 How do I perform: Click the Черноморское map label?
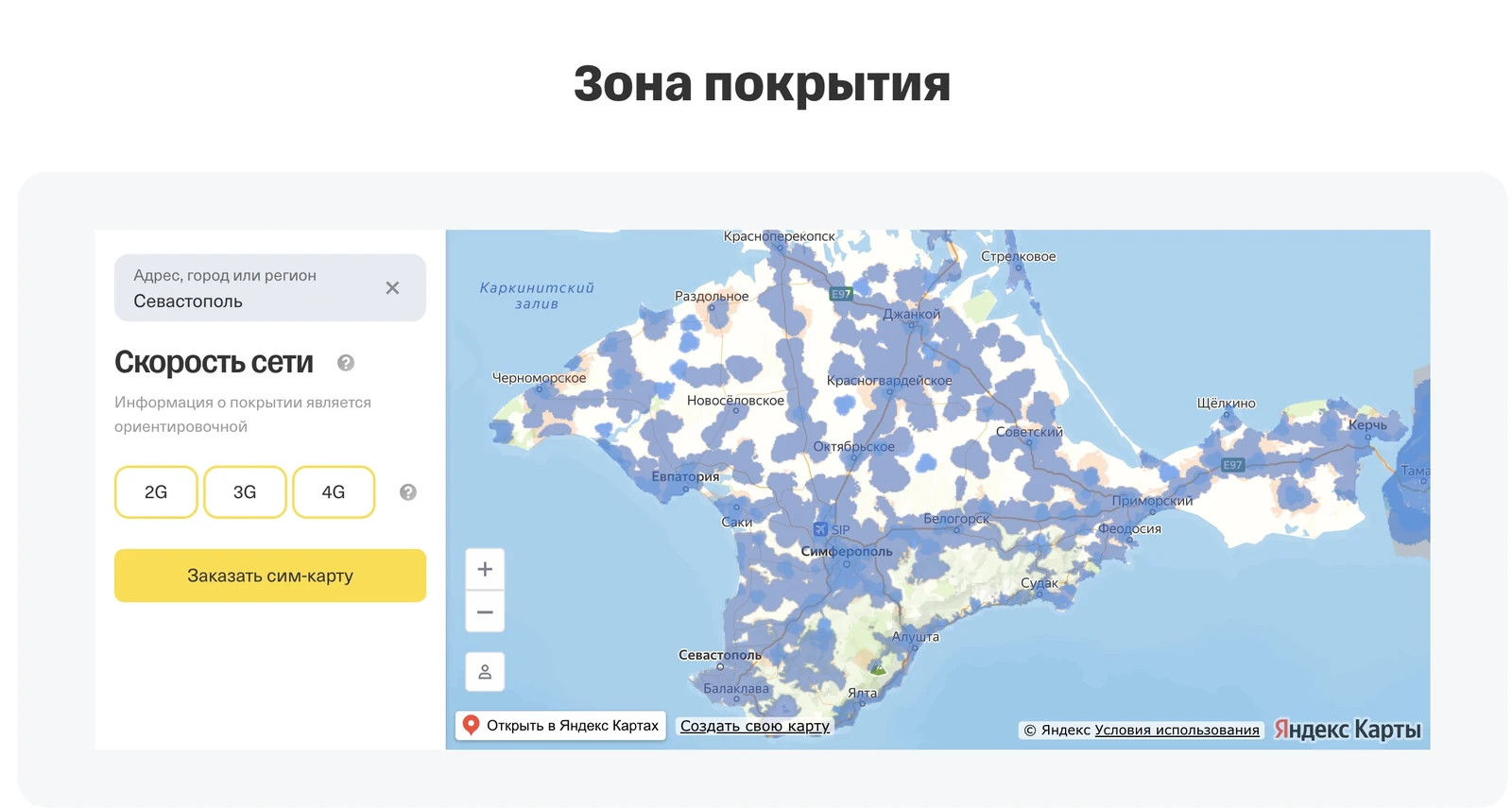[x=539, y=378]
